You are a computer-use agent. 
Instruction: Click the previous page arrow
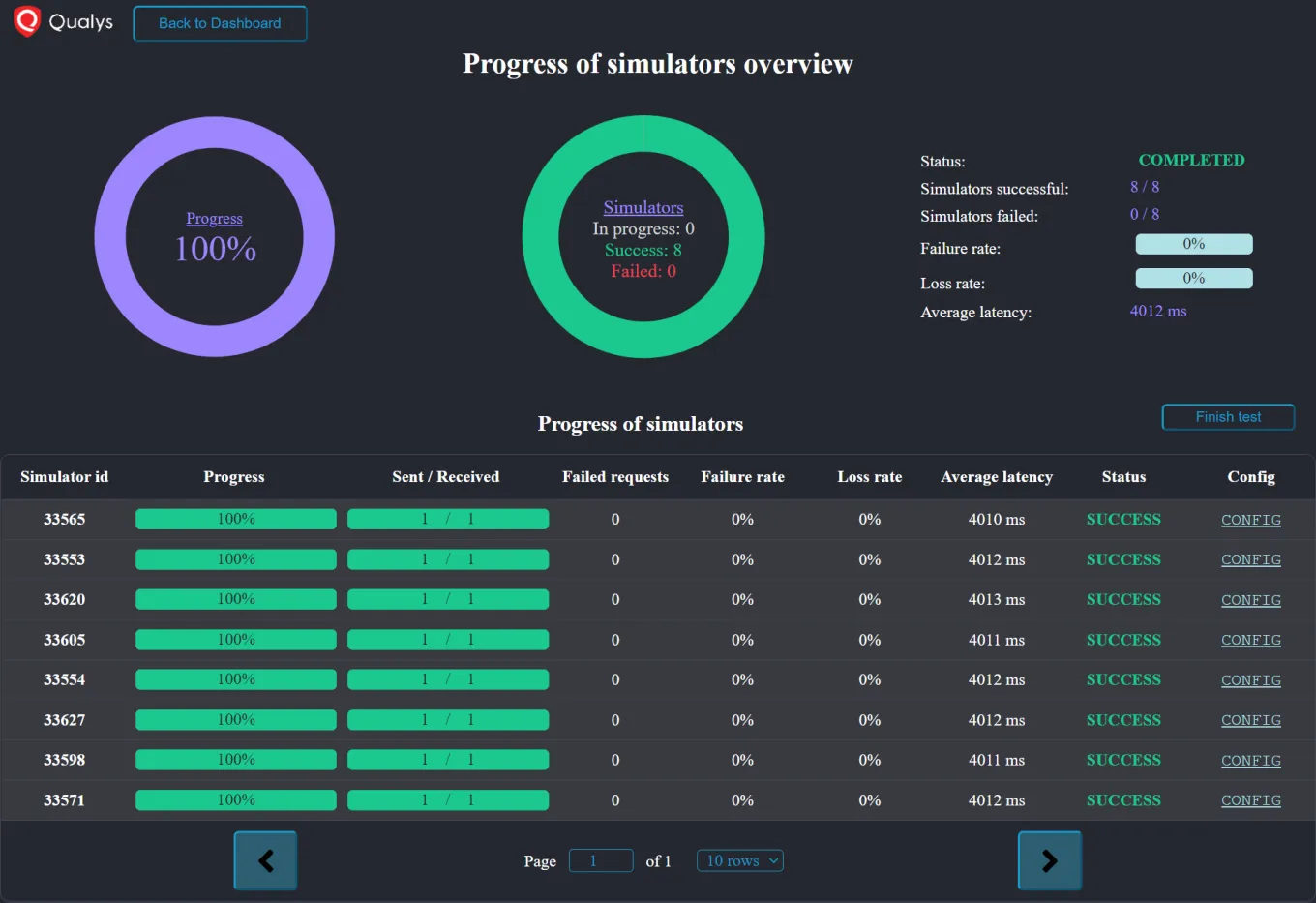click(265, 860)
